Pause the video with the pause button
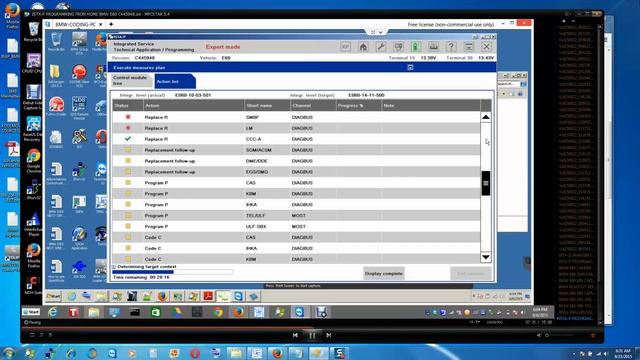Screen dimensions: 640x360 tap(312, 335)
